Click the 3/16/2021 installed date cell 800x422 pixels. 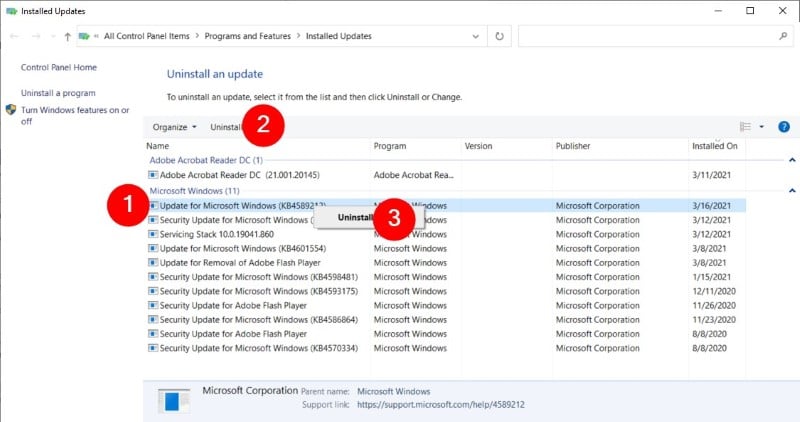tap(711, 206)
